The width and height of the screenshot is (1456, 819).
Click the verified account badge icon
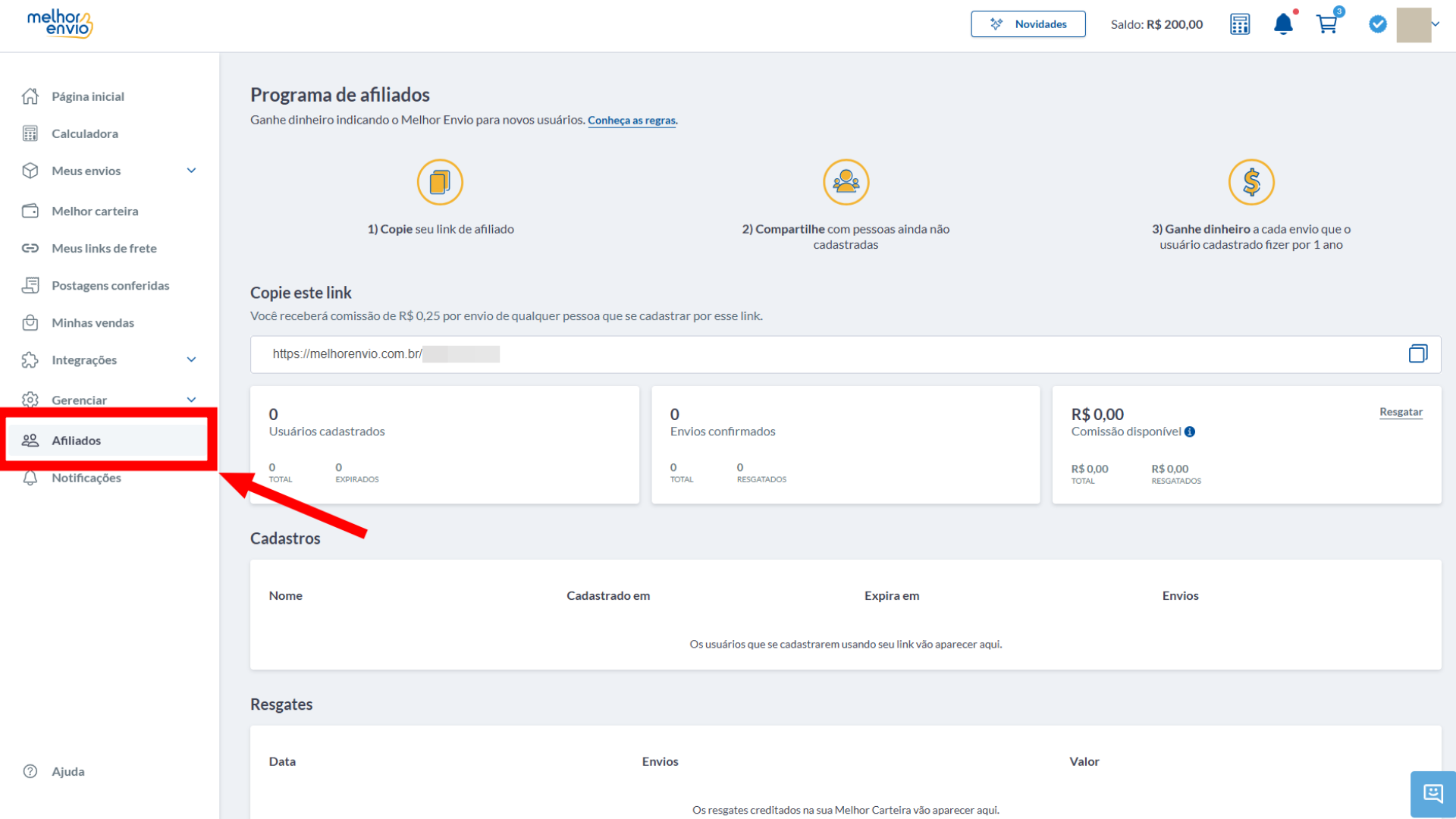point(1378,24)
